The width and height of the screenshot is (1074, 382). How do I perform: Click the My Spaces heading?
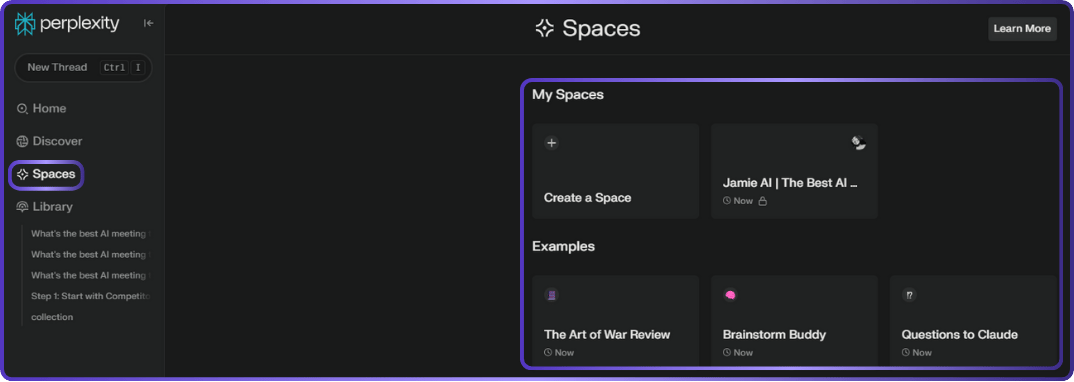pos(568,94)
